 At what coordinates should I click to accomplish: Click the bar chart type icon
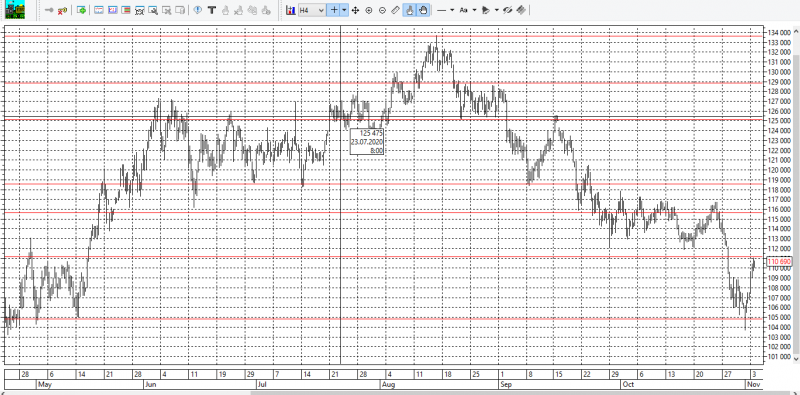coord(291,10)
